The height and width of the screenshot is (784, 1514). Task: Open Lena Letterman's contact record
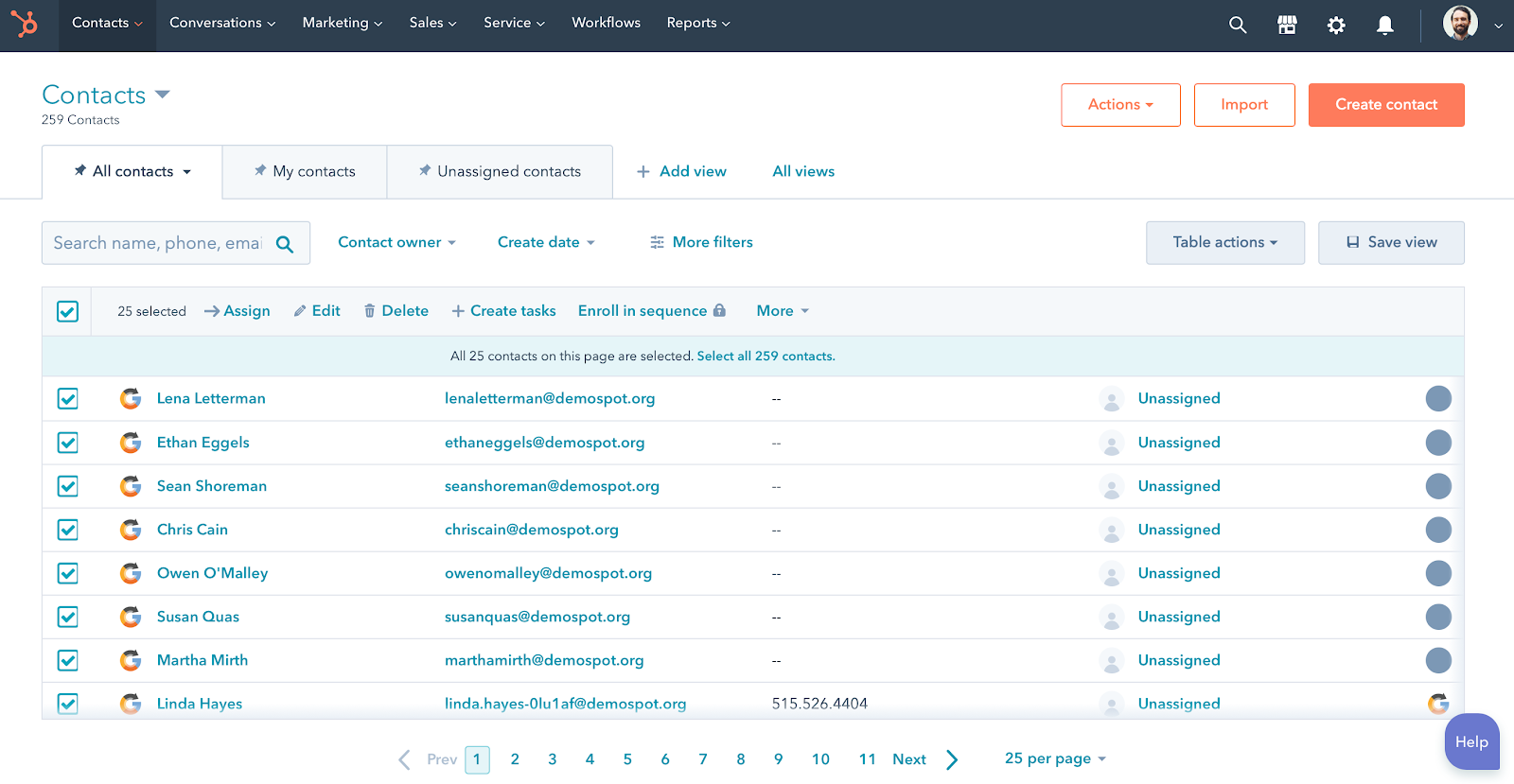point(211,399)
